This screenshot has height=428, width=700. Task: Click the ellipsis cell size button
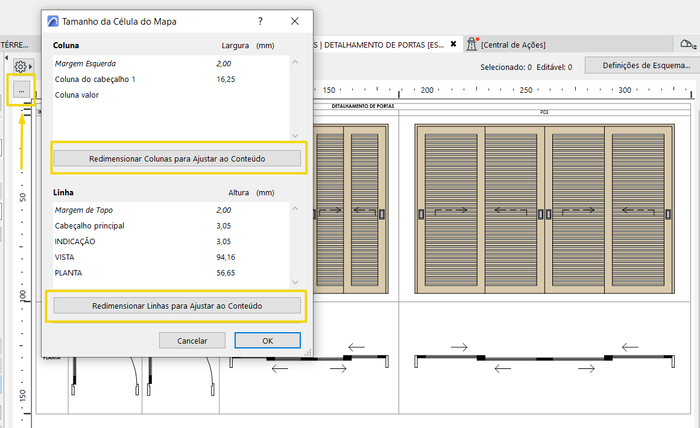click(20, 90)
